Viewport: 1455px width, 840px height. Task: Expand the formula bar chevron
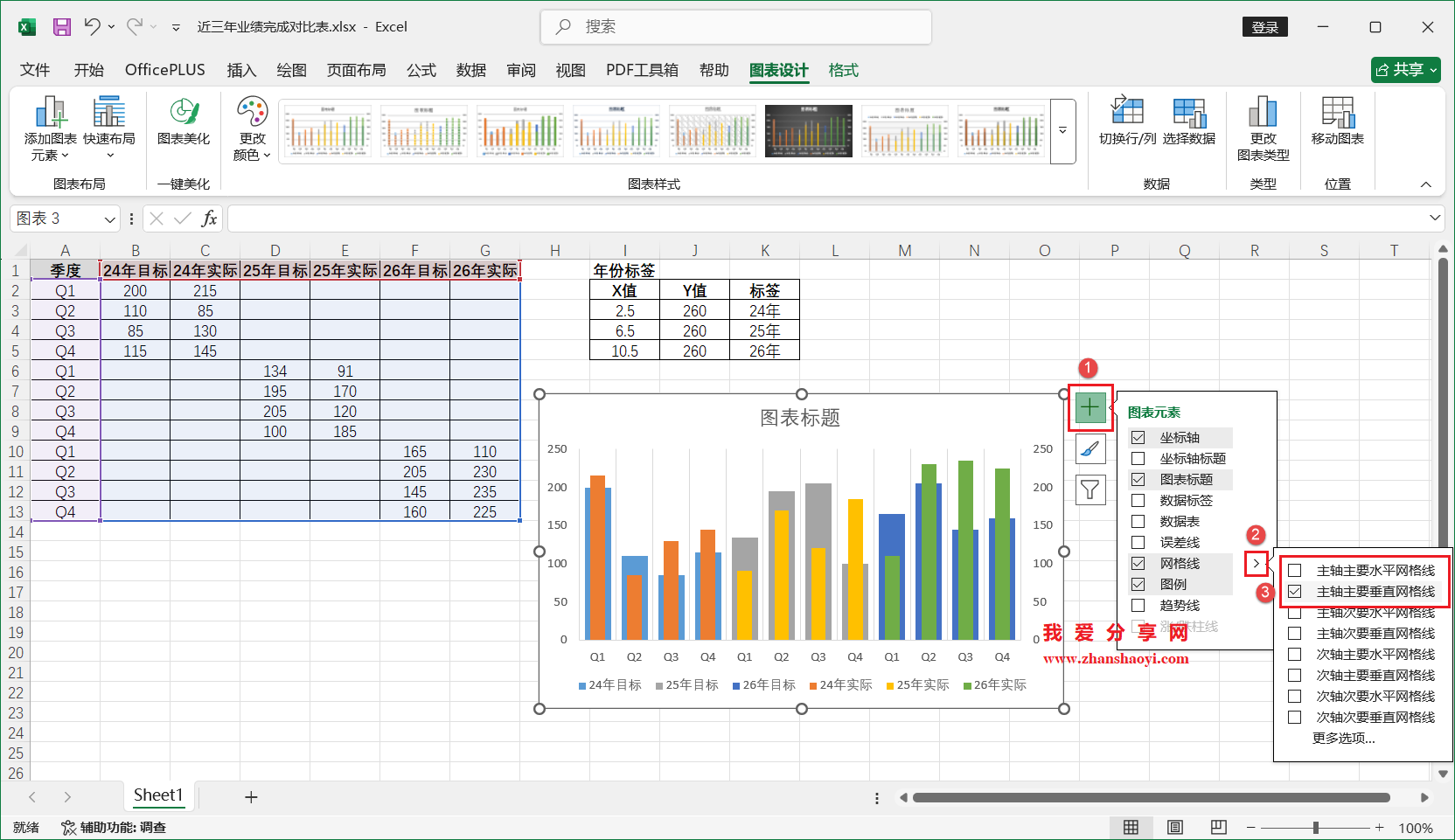click(x=1435, y=218)
